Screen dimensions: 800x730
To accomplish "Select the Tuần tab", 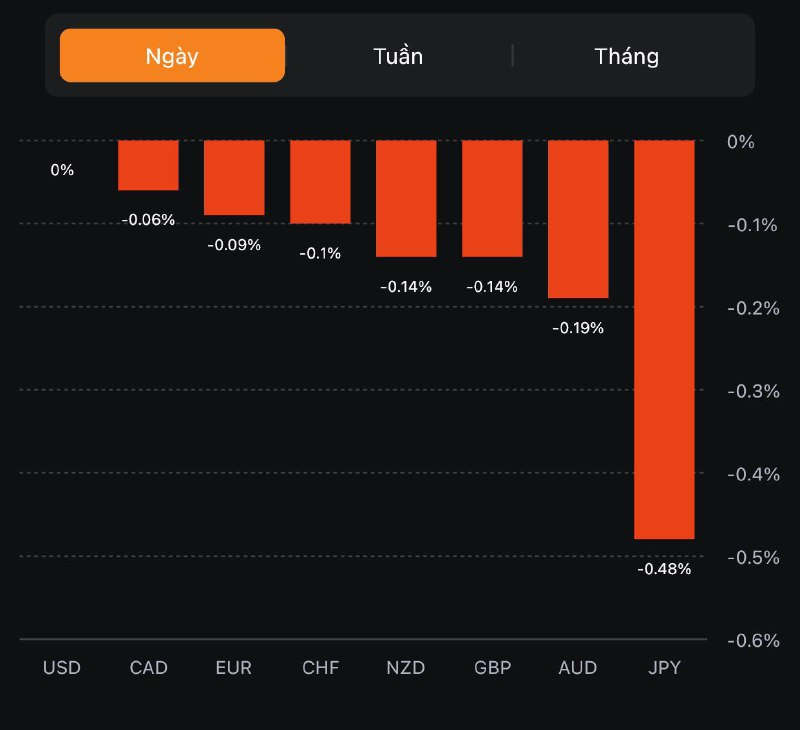I will pos(398,56).
